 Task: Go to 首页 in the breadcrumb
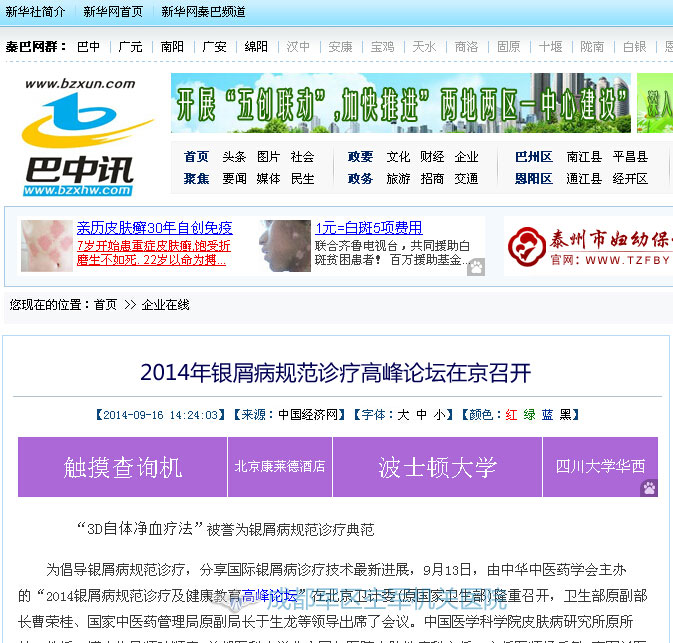(x=105, y=304)
